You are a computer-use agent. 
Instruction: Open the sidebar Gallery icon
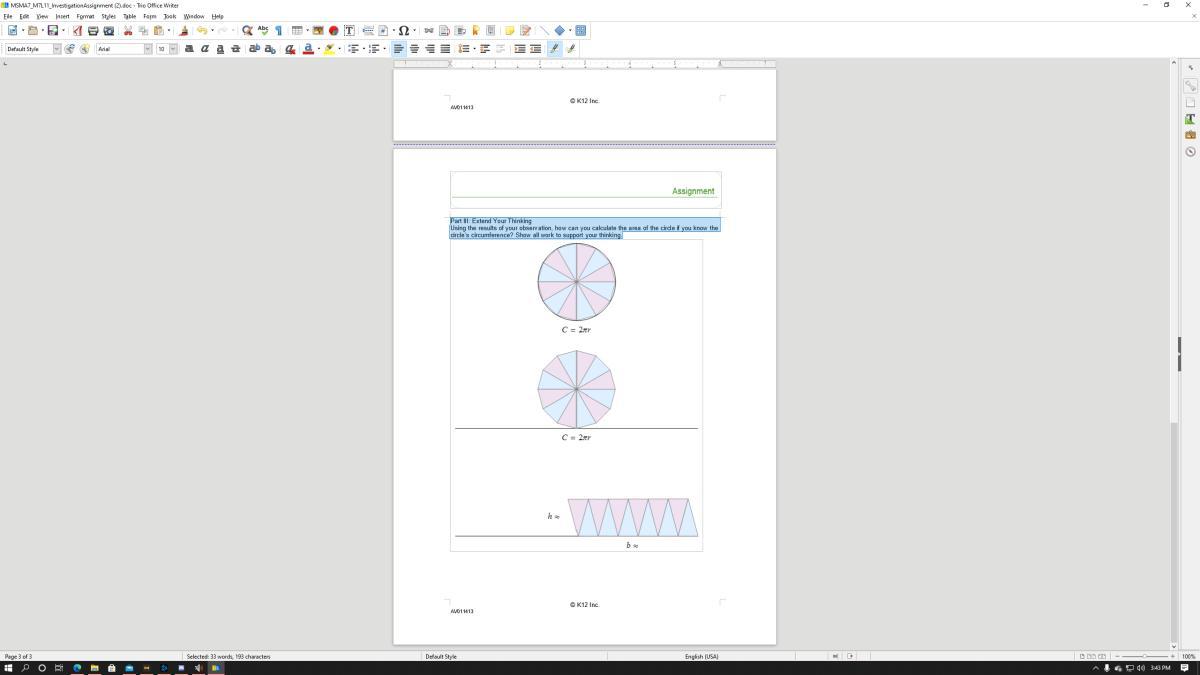[x=1190, y=135]
